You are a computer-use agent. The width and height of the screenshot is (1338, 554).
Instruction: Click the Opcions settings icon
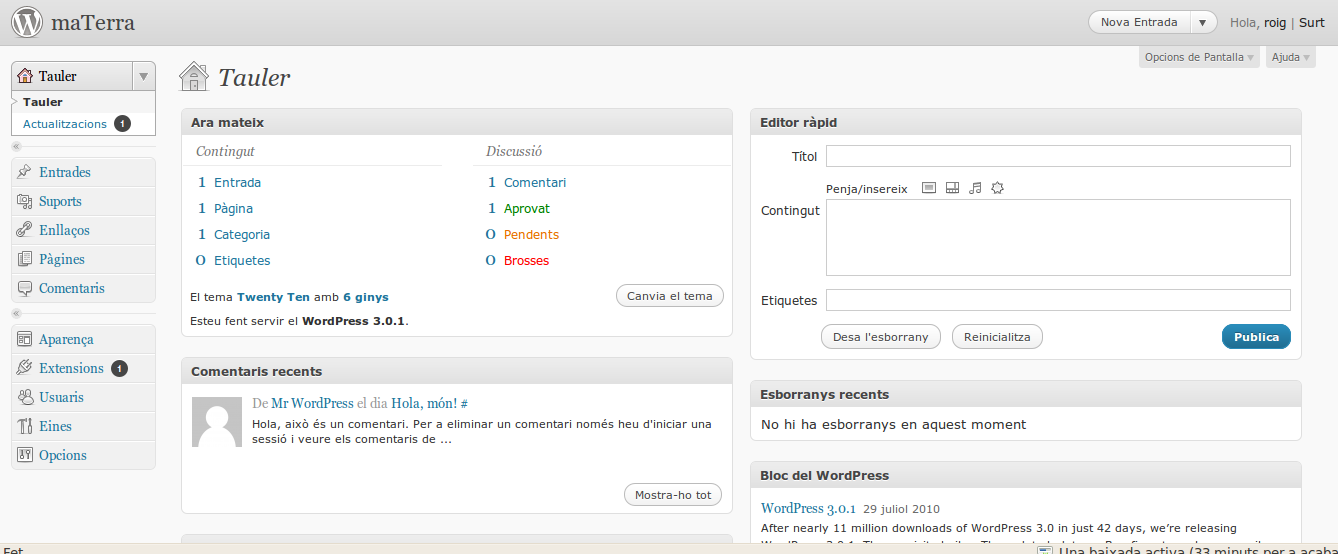[x=25, y=455]
